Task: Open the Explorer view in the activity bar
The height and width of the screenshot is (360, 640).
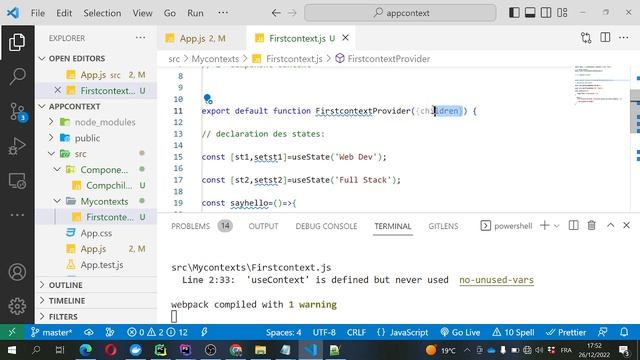Action: [x=17, y=42]
